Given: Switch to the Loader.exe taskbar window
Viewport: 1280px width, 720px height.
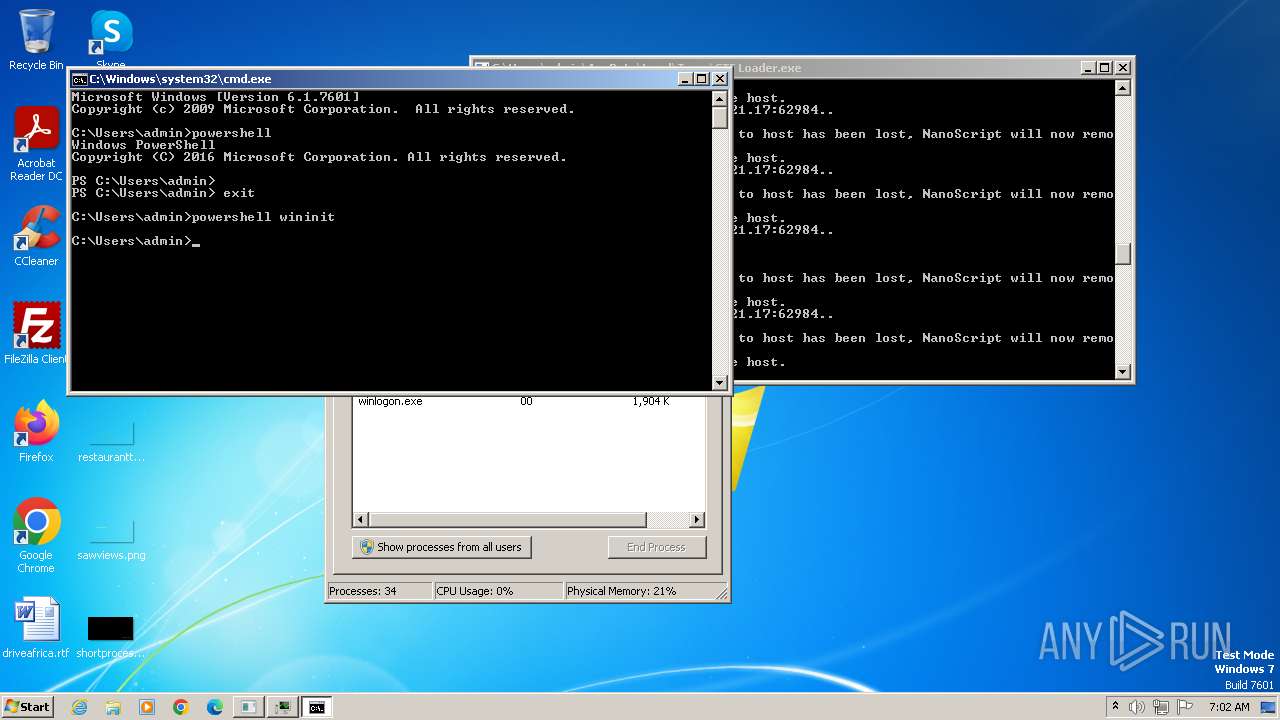Looking at the screenshot, I should [x=249, y=707].
